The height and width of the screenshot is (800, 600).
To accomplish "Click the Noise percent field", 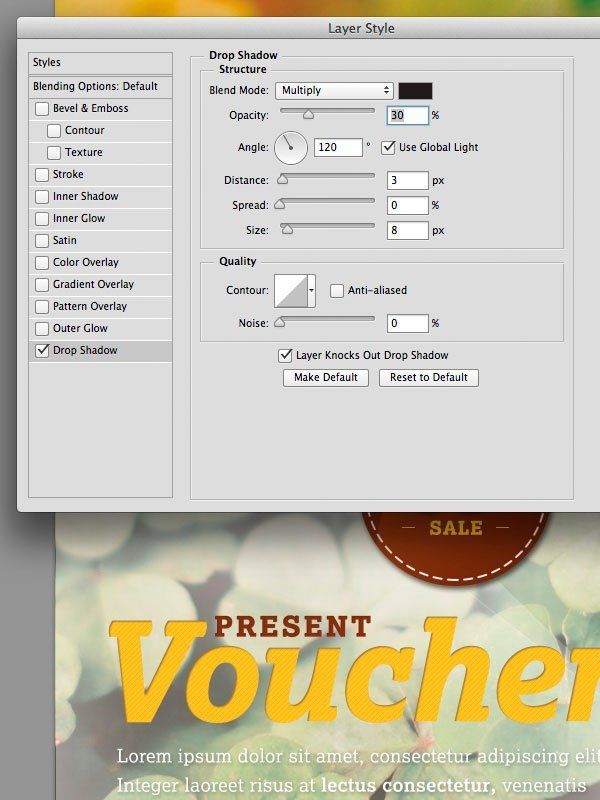I will click(x=408, y=323).
